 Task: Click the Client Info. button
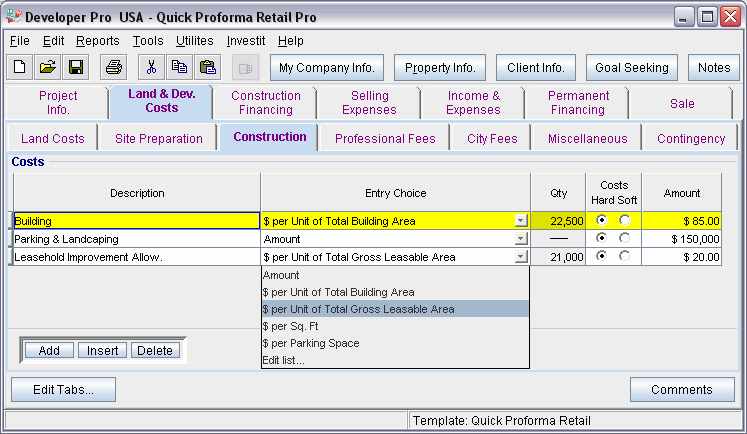pos(535,68)
